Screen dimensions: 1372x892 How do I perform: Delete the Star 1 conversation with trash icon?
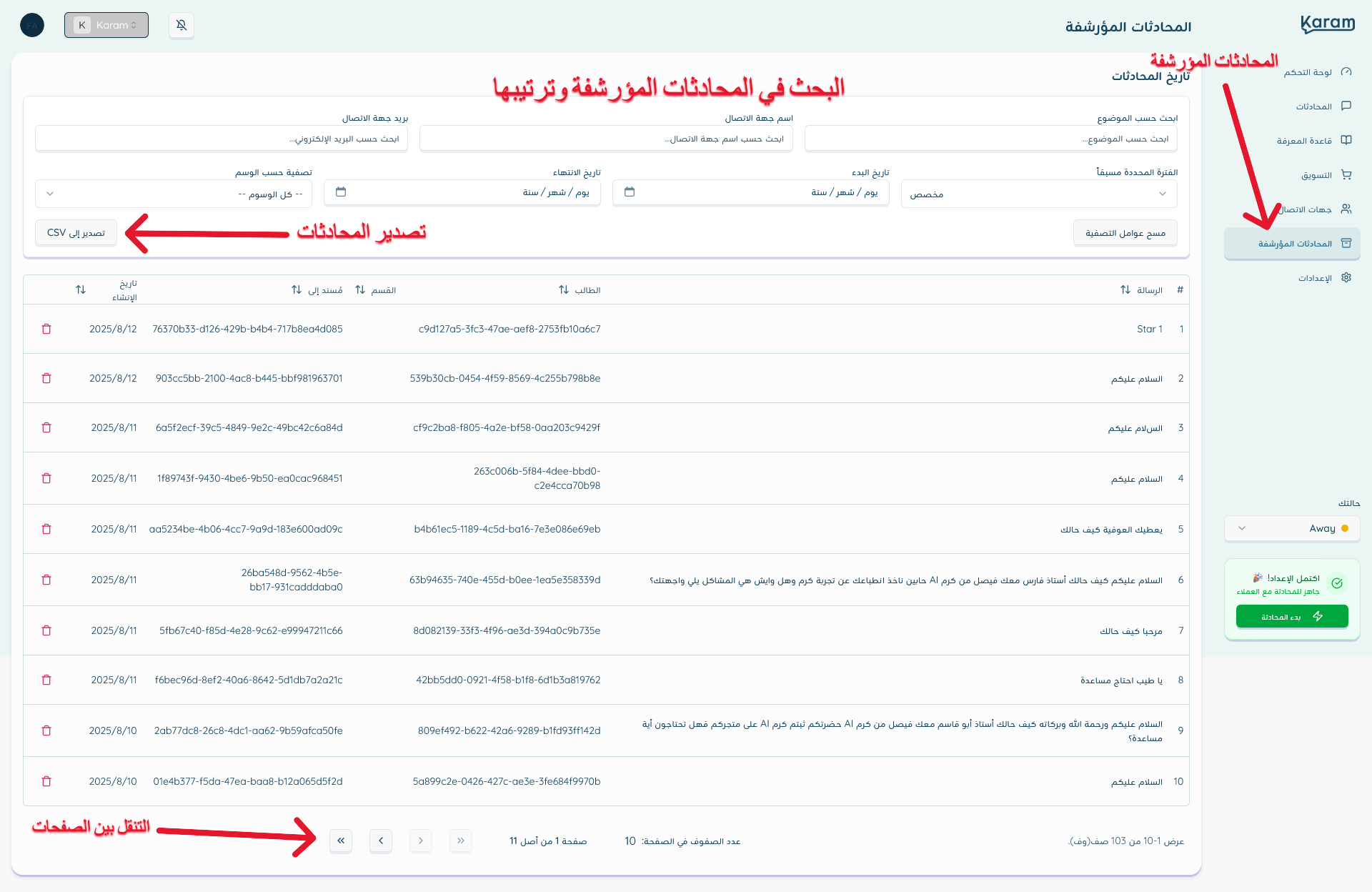click(x=47, y=329)
